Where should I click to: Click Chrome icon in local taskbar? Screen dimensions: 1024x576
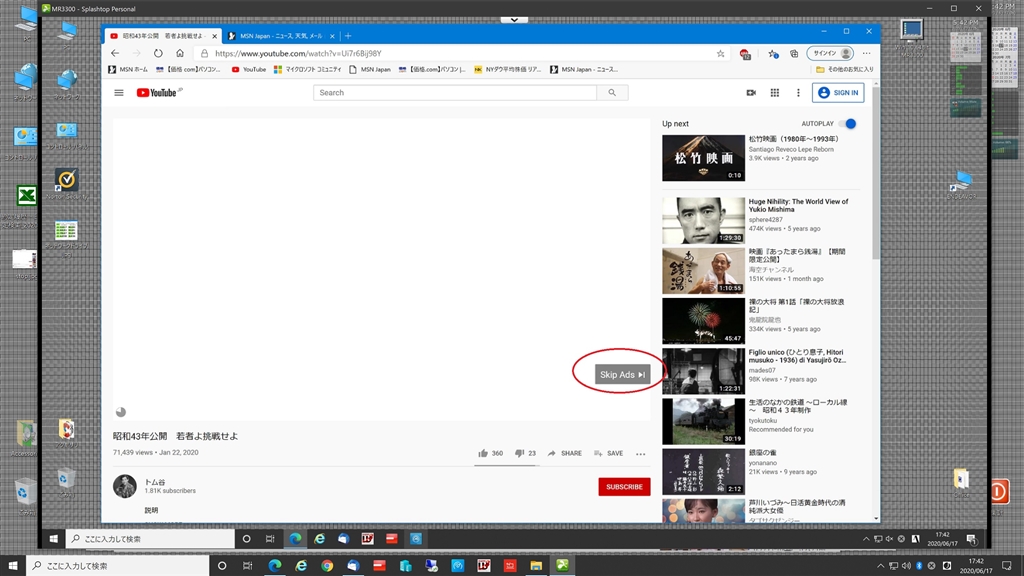327,566
